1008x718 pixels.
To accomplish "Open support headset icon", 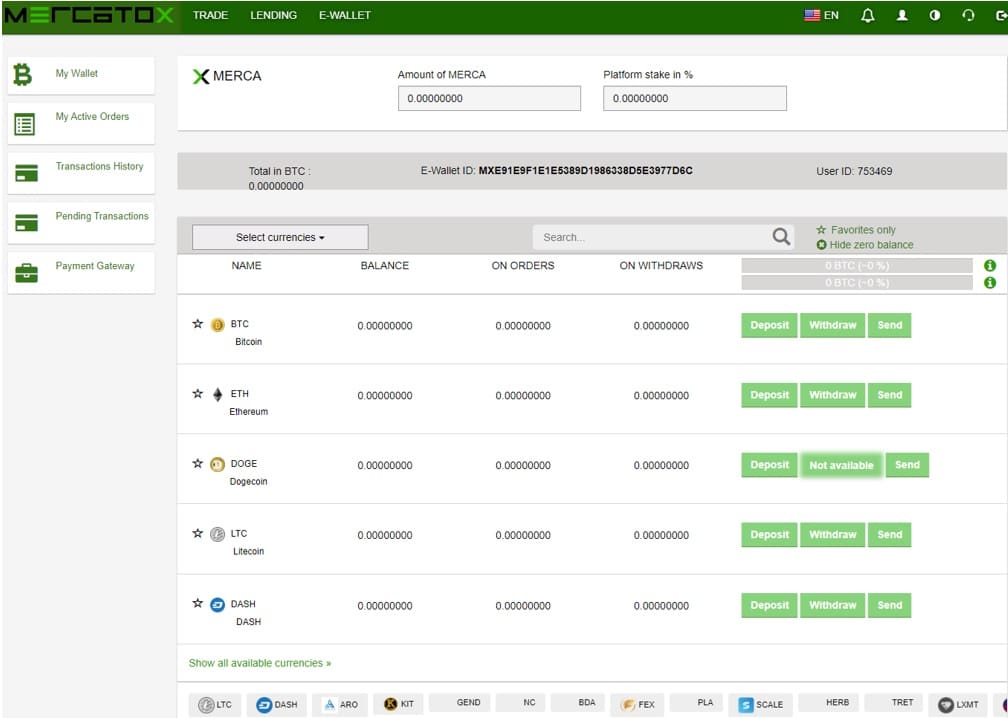I will coord(968,15).
